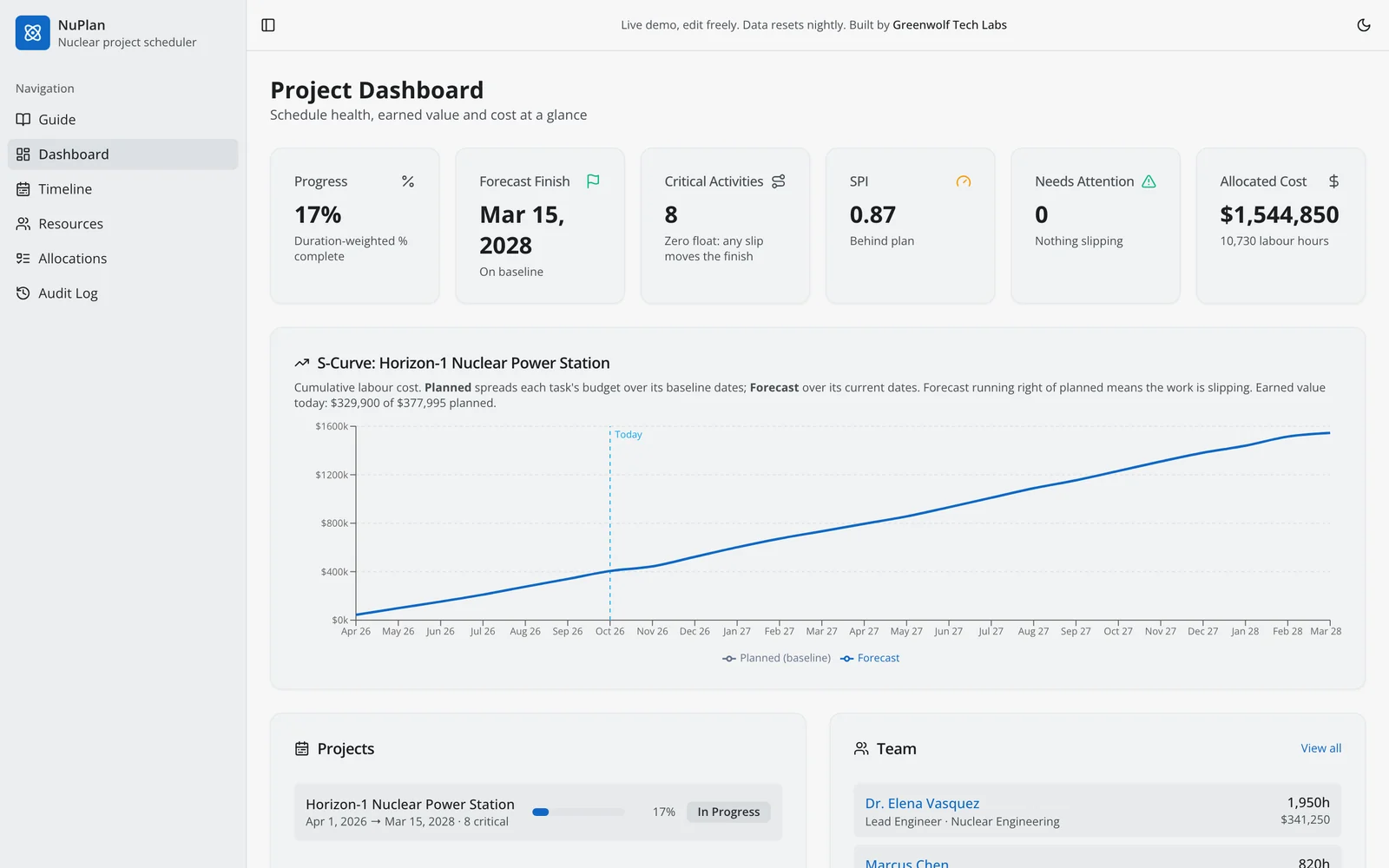Open the Horizon-1 Nuclear Power Station project

410,805
